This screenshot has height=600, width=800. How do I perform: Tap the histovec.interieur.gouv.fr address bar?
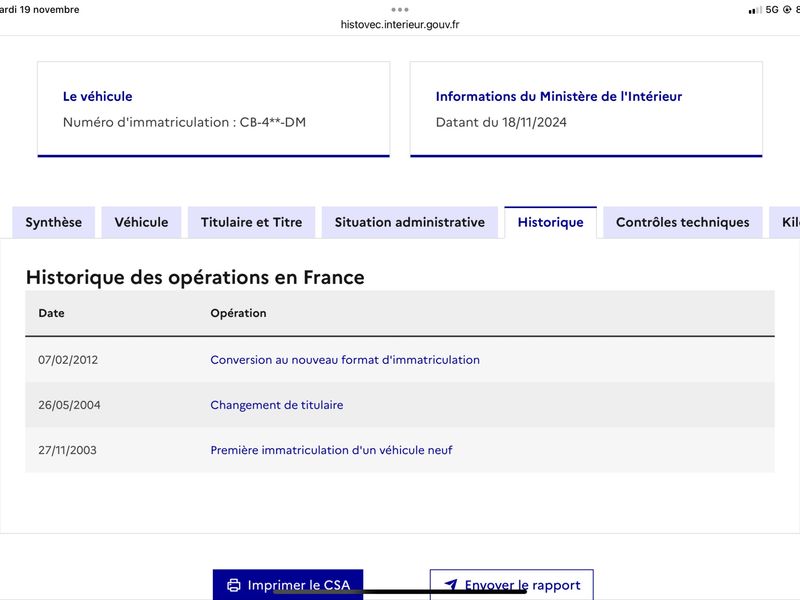(x=400, y=24)
